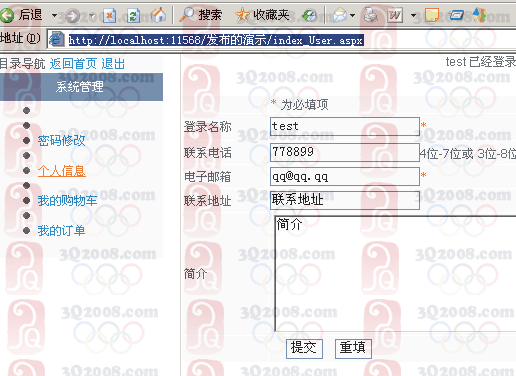The width and height of the screenshot is (516, 376).
Task: Go to the Home page icon
Action: point(158,15)
